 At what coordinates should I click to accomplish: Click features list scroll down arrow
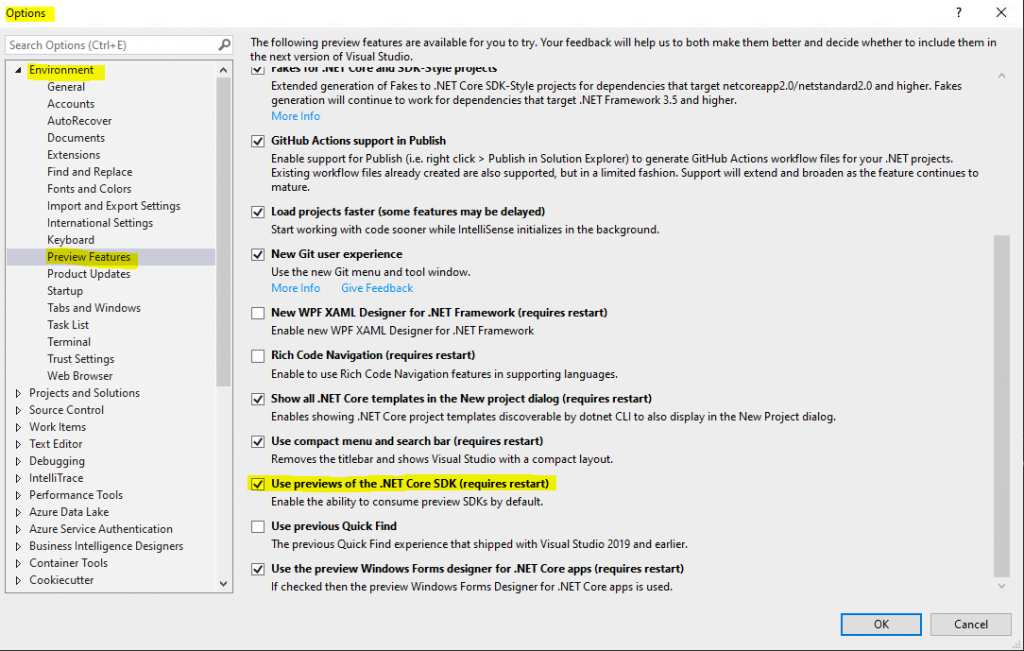click(1002, 586)
